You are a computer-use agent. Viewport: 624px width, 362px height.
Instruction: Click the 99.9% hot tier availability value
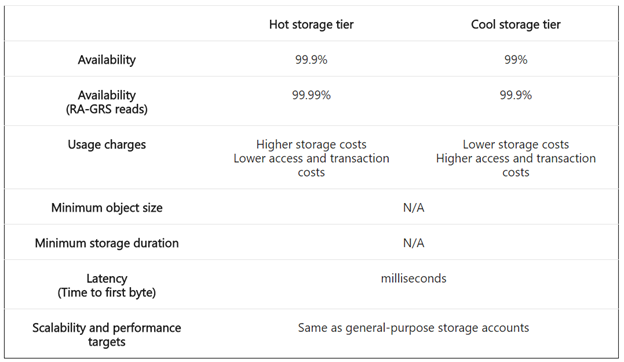point(311,60)
